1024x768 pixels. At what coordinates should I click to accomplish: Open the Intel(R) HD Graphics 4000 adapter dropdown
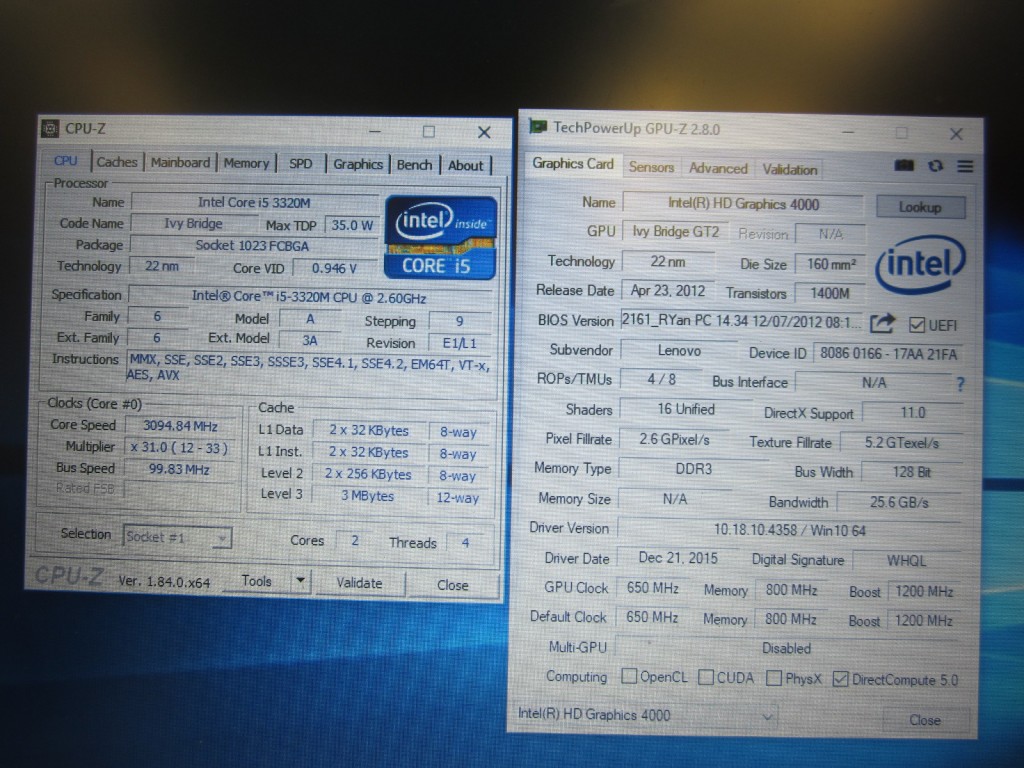coord(646,715)
